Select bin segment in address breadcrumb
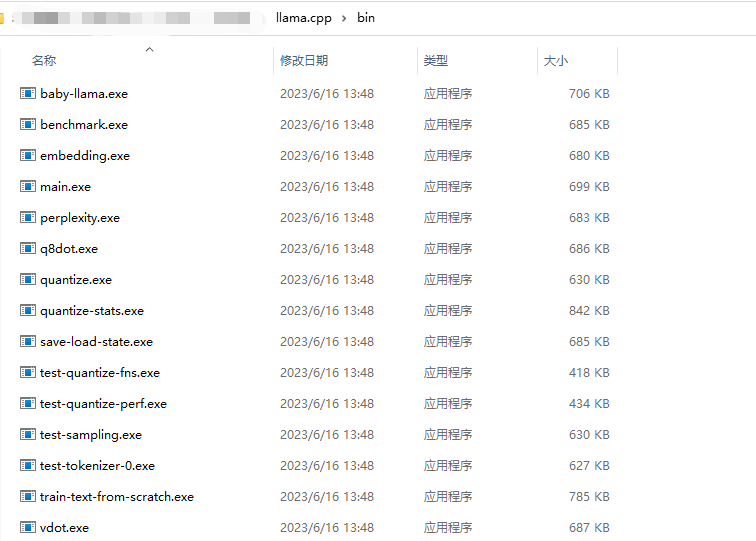Screen dimensions: 756x541 pyautogui.click(x=366, y=18)
